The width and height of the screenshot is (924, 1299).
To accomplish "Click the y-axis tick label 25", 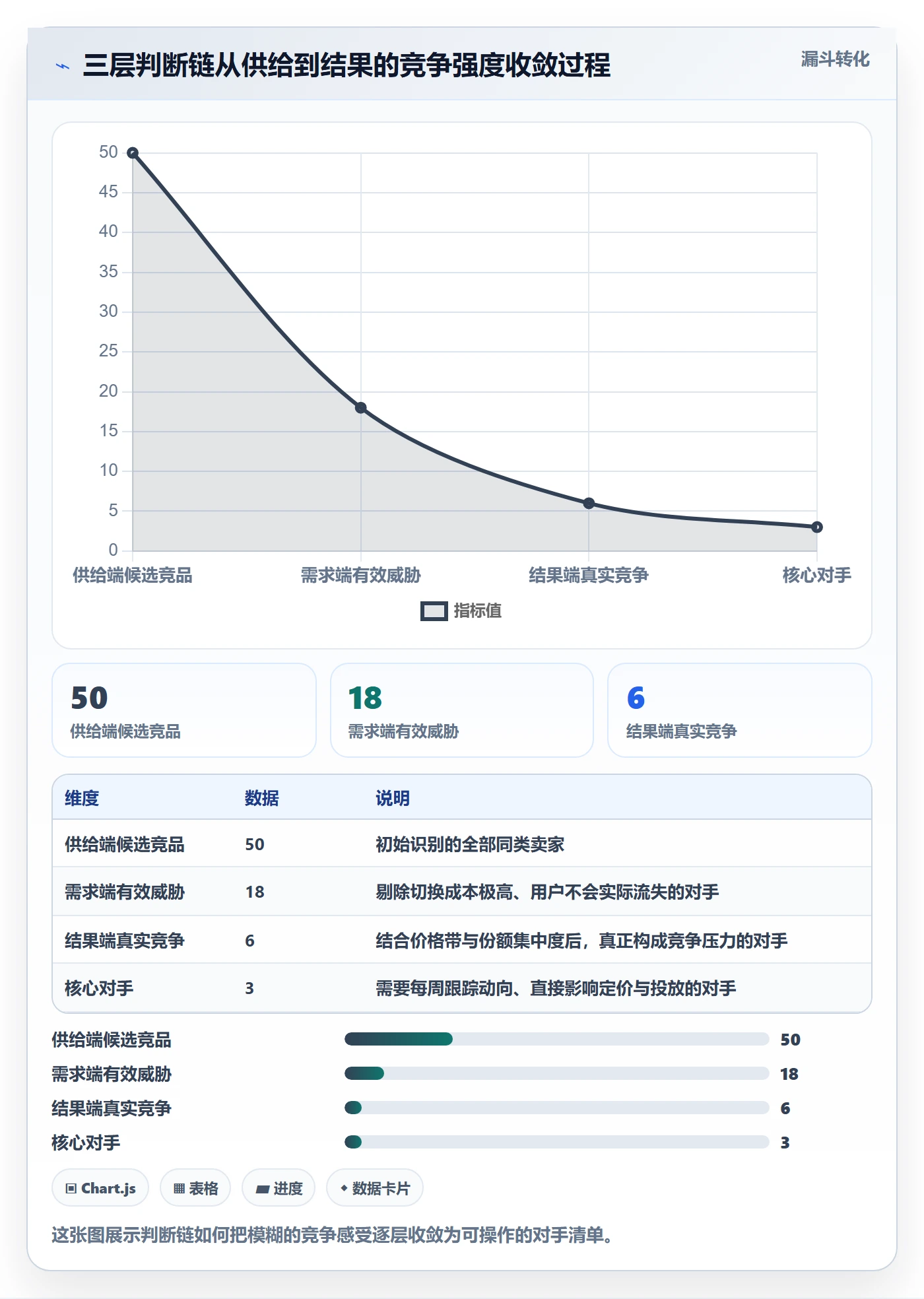I will tap(108, 351).
